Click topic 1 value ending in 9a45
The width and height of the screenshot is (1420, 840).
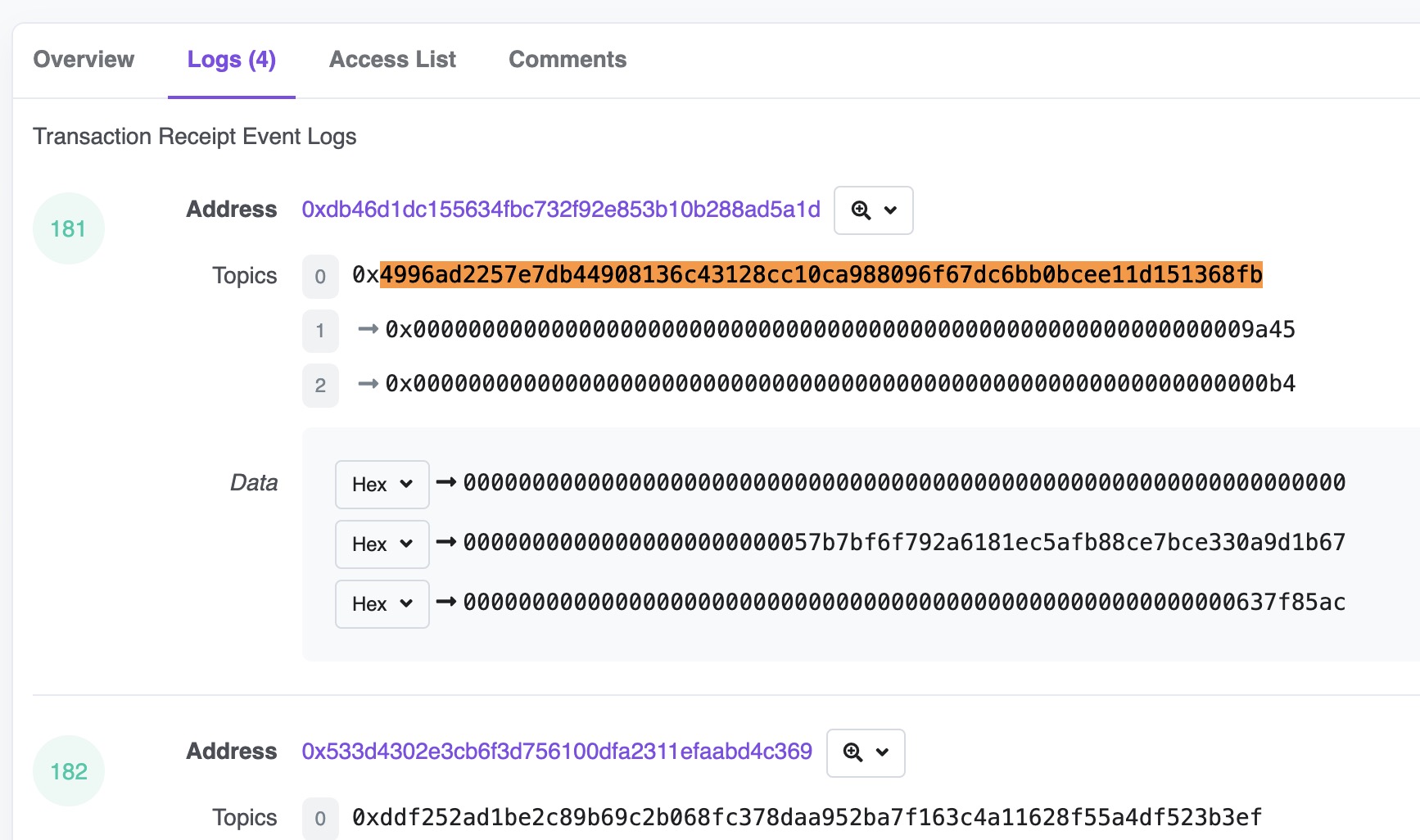tap(841, 329)
